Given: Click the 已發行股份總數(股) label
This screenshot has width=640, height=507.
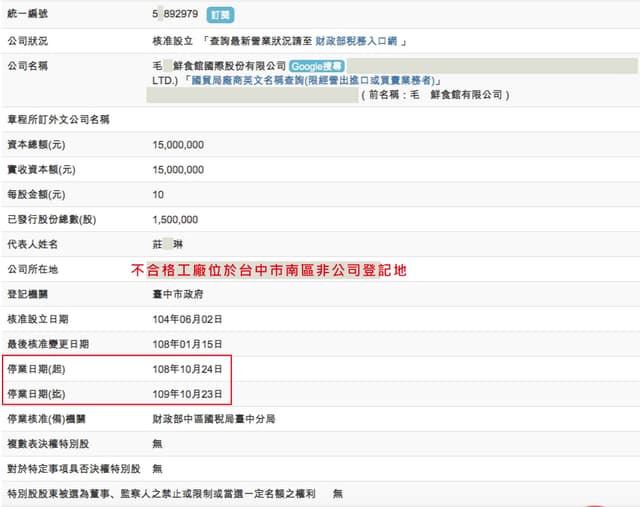Looking at the screenshot, I should 52,219.
